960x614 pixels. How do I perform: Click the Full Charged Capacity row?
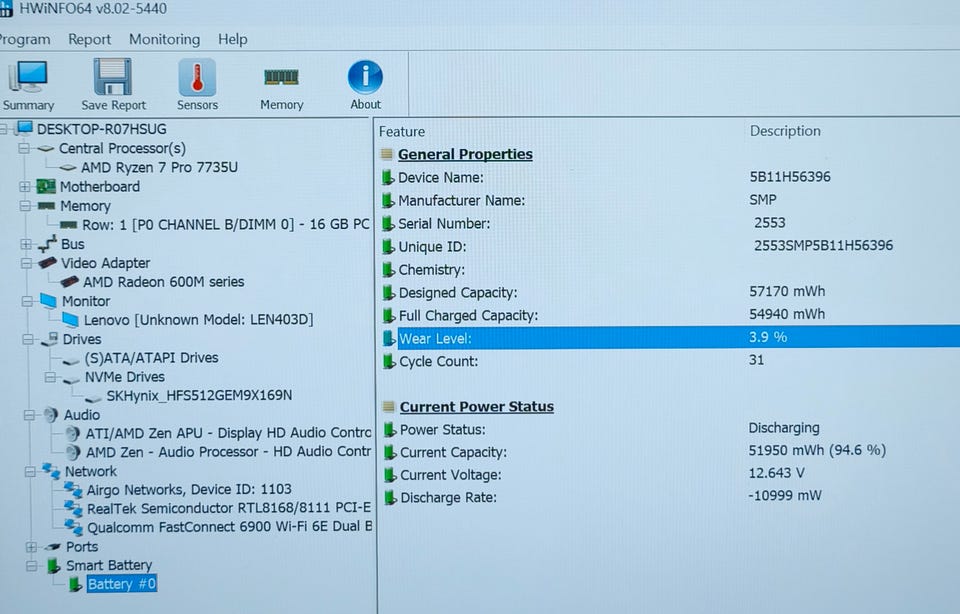(x=670, y=315)
